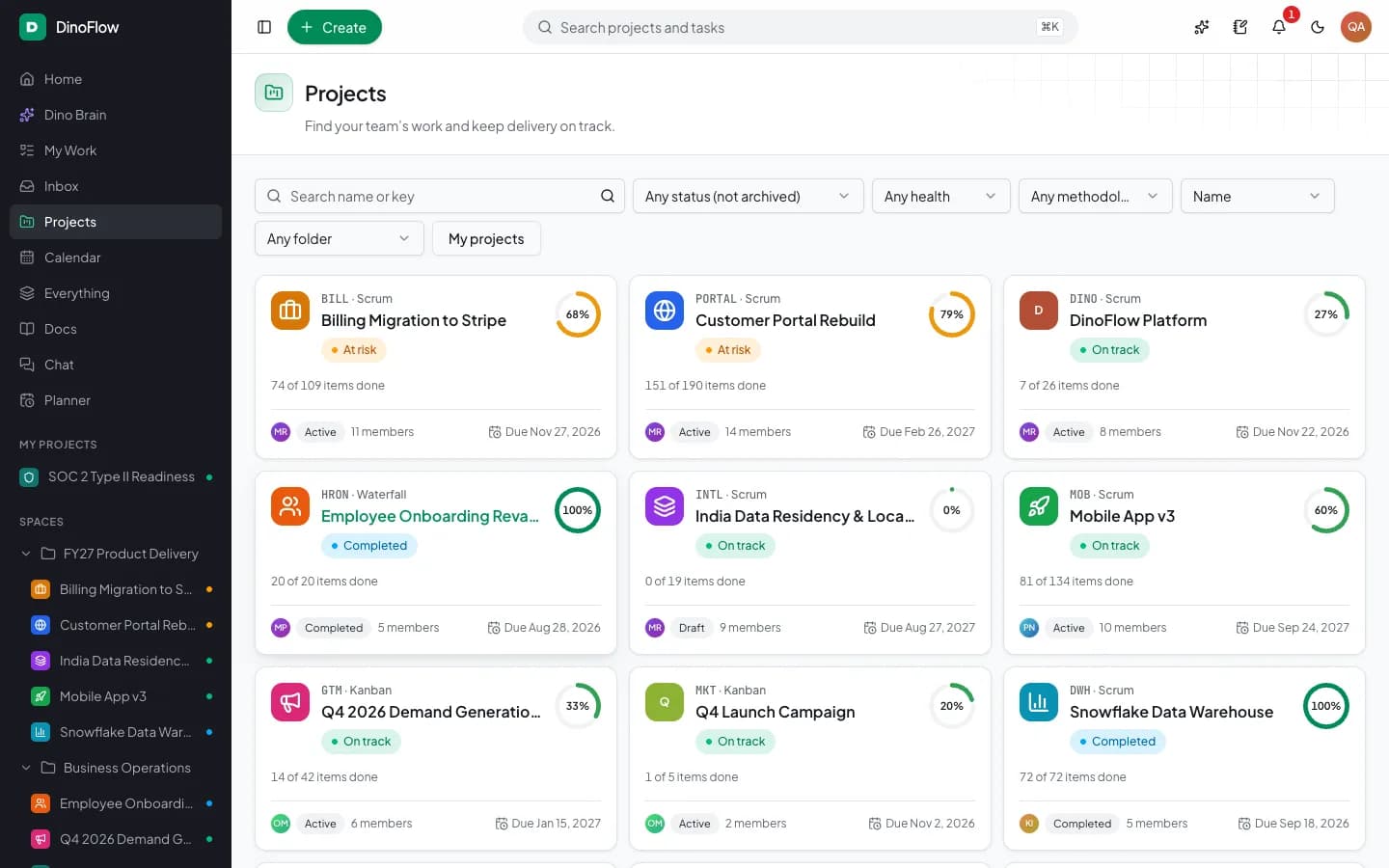The image size is (1389, 868).
Task: Open the Mobile App v3 sidebar item
Action: pos(122,696)
